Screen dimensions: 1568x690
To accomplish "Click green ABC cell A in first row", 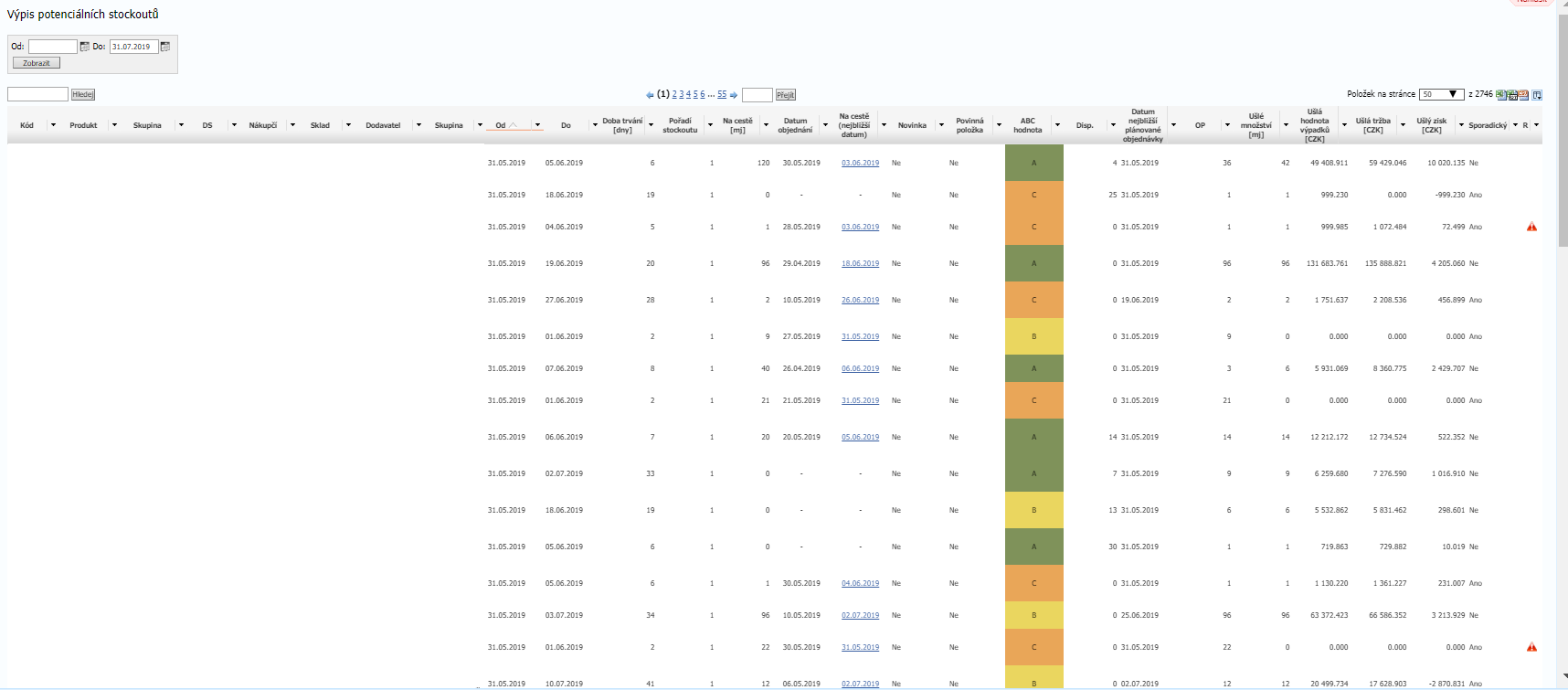I will [1033, 163].
